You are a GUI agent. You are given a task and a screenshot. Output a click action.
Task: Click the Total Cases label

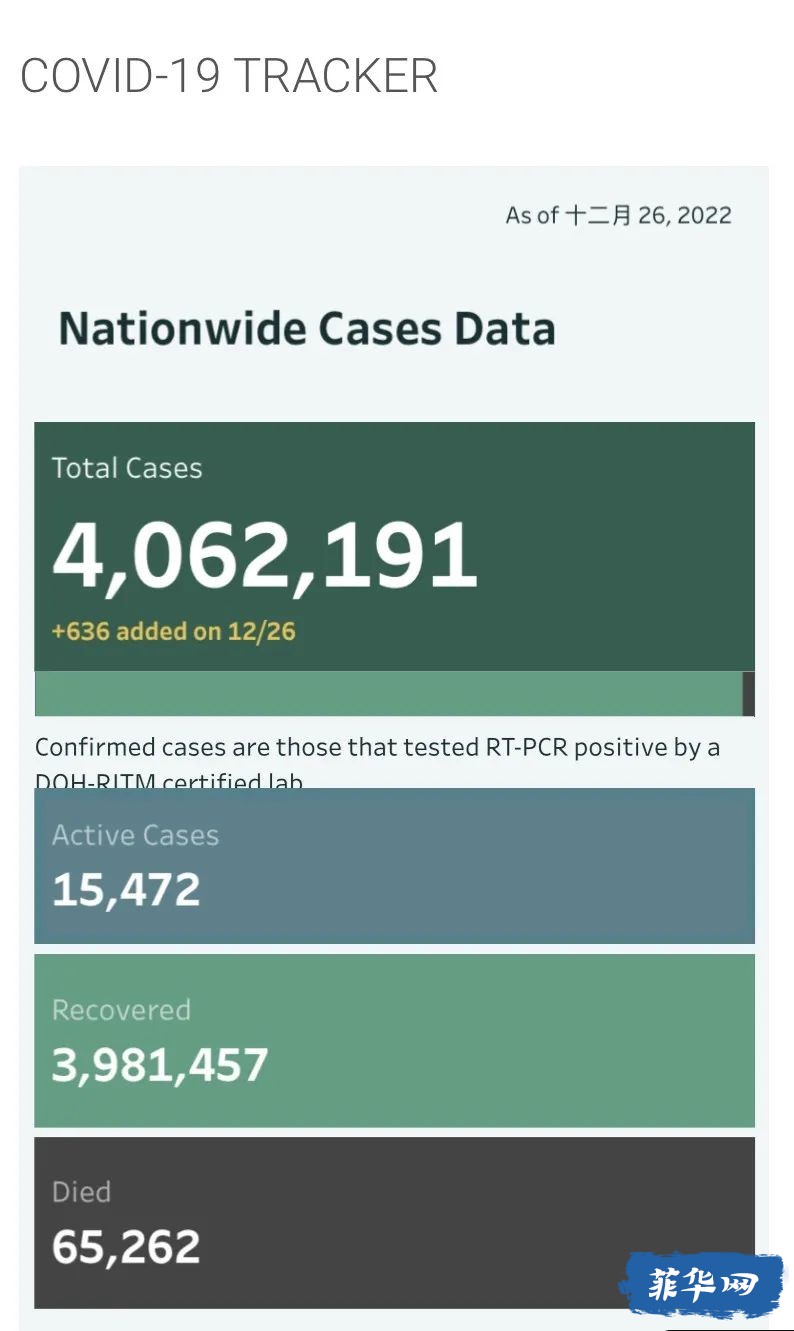point(127,468)
